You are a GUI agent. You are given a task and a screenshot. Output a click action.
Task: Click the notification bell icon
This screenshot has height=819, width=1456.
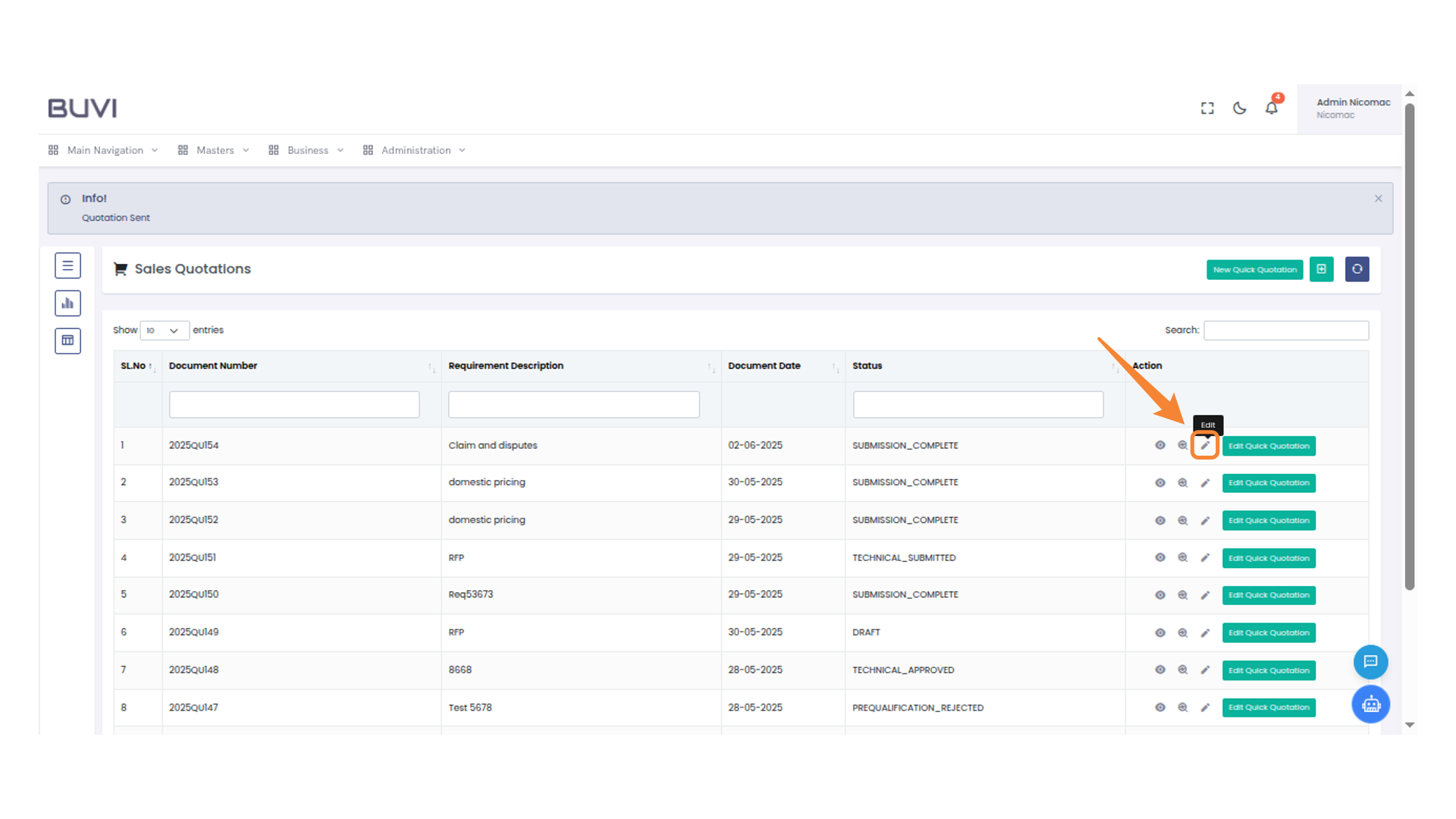click(x=1272, y=108)
